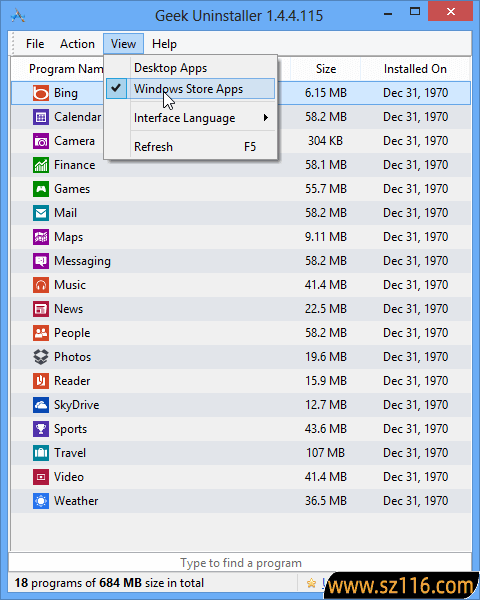Viewport: 480px width, 600px height.
Task: Uncheck the Windows Store Apps view option
Action: (x=190, y=89)
